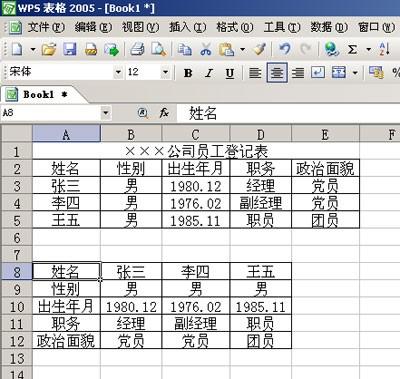Image resolution: width=400 pixels, height=379 pixels.
Task: Click the Cut scissors icon
Action: [x=206, y=50]
